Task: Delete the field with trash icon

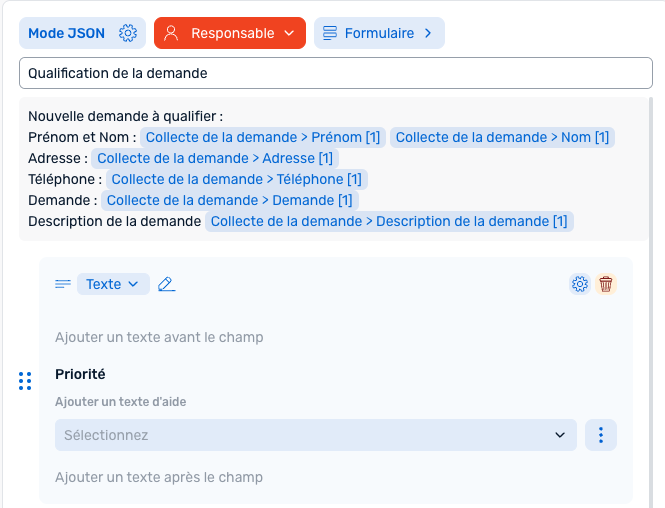Action: pos(606,284)
